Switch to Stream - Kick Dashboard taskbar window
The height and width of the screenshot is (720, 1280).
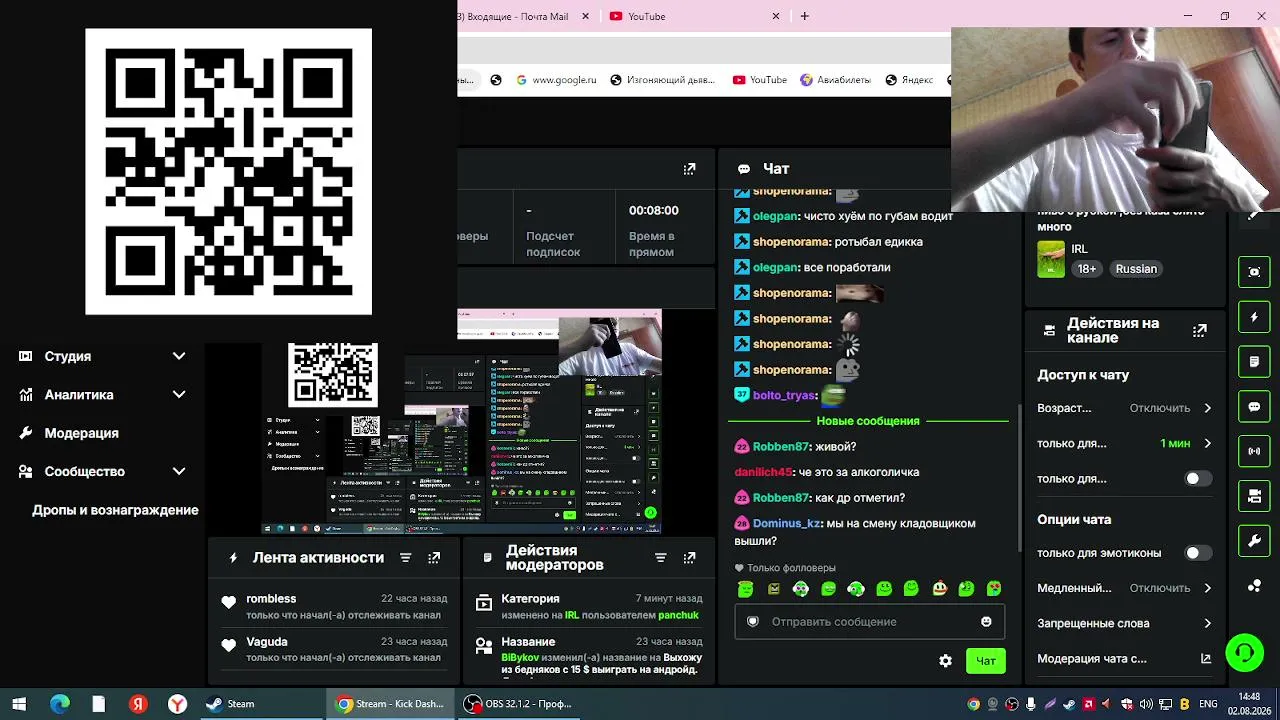coord(390,704)
